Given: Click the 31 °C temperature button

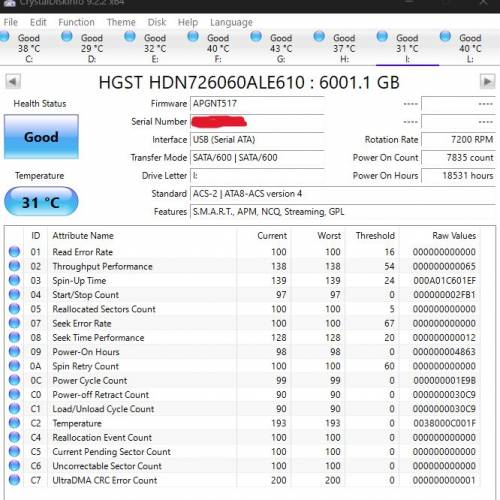Looking at the screenshot, I should (41, 201).
